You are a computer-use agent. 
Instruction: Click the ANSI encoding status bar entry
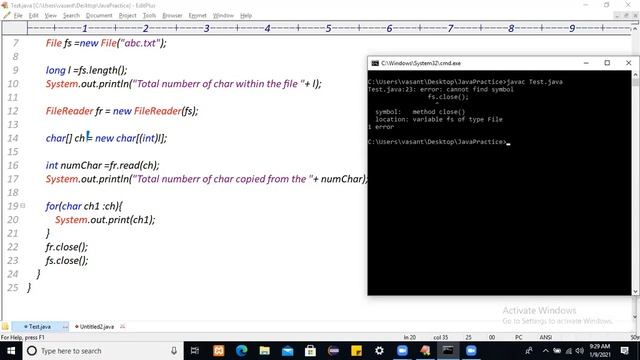pos(546,338)
